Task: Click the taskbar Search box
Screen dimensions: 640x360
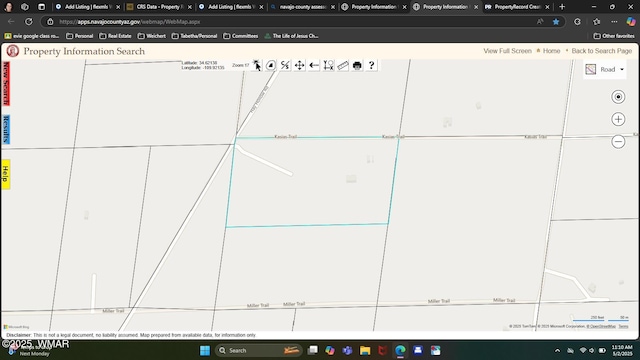Action: (258, 350)
